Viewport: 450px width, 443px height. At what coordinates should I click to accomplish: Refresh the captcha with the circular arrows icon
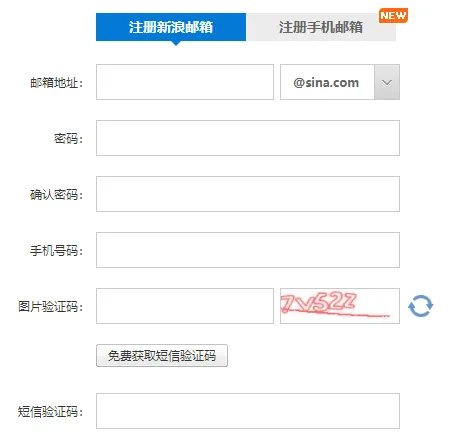point(420,306)
